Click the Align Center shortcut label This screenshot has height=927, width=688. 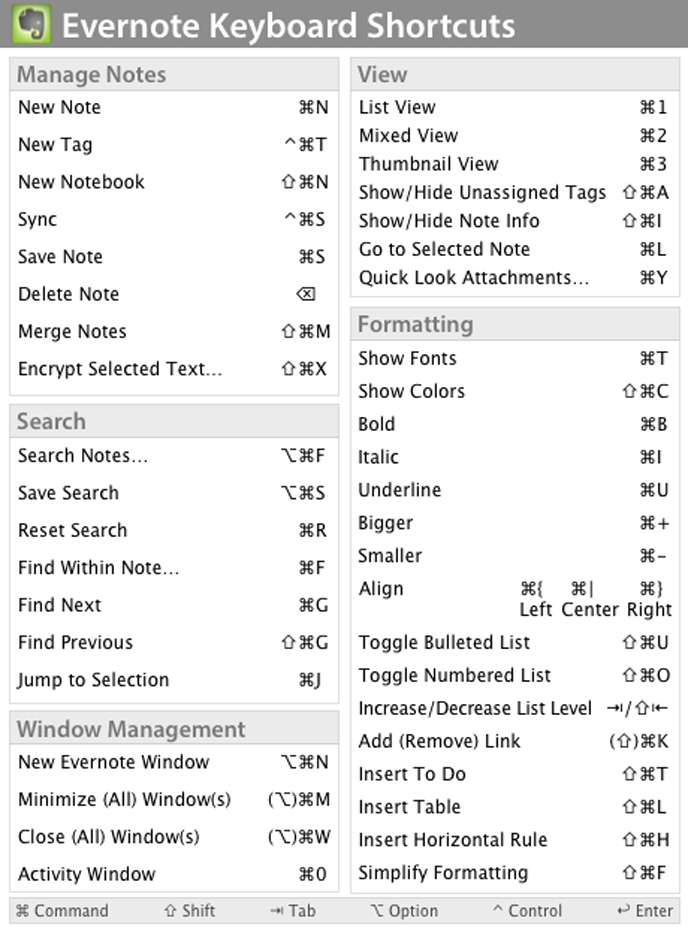click(591, 609)
